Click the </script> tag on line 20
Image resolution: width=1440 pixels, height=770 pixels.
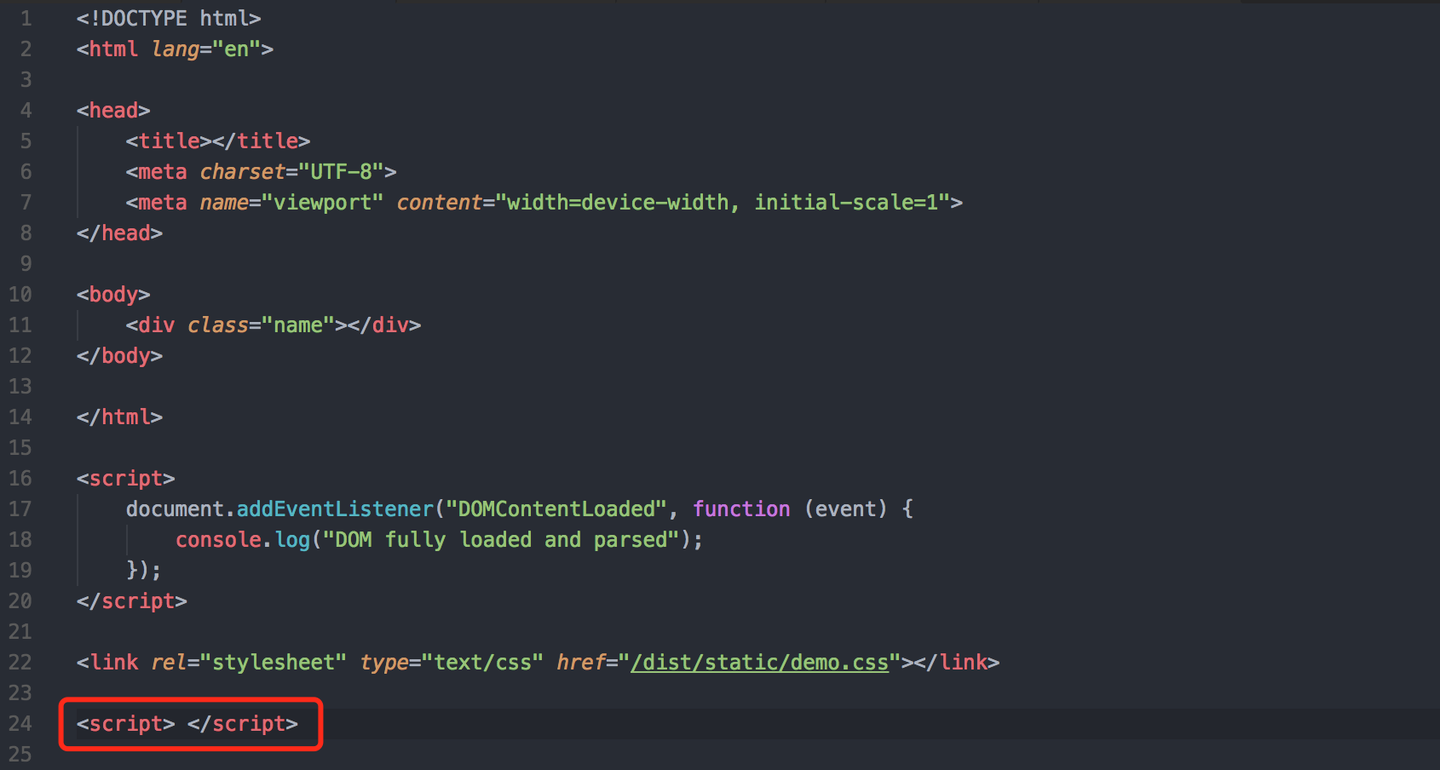click(132, 602)
